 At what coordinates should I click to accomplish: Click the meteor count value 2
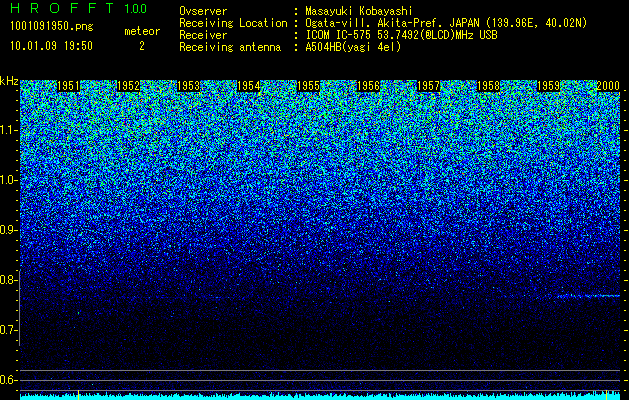coord(142,46)
